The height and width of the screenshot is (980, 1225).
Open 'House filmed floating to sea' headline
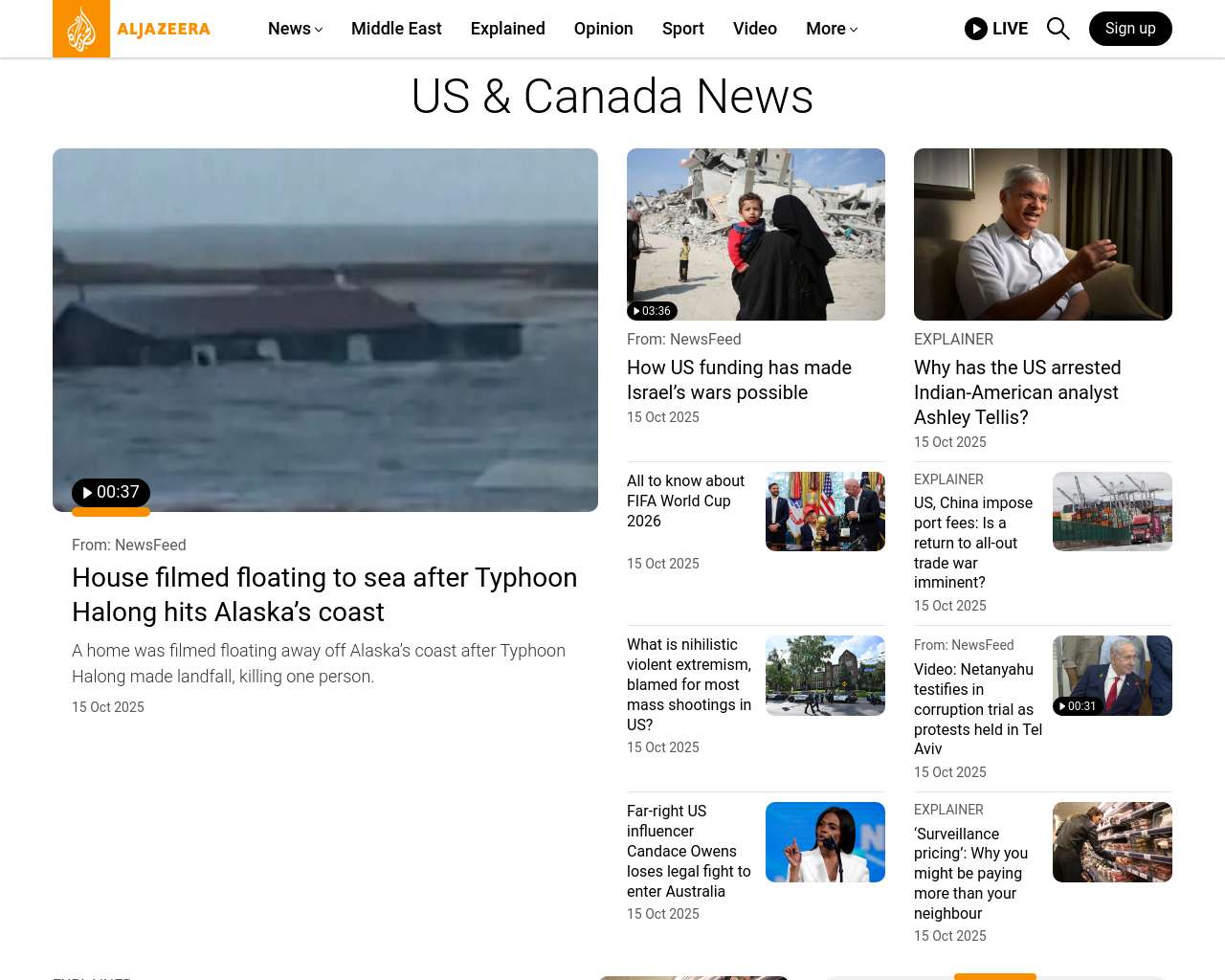(x=324, y=594)
